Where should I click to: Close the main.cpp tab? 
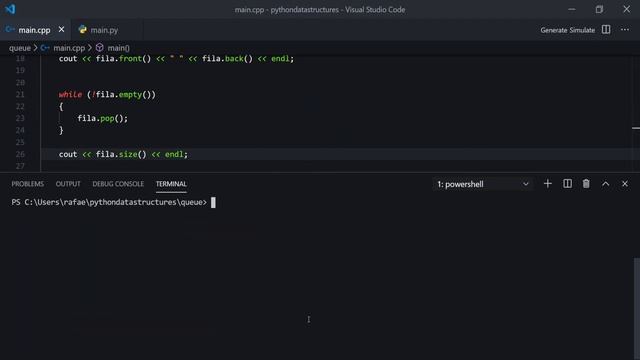[x=61, y=30]
